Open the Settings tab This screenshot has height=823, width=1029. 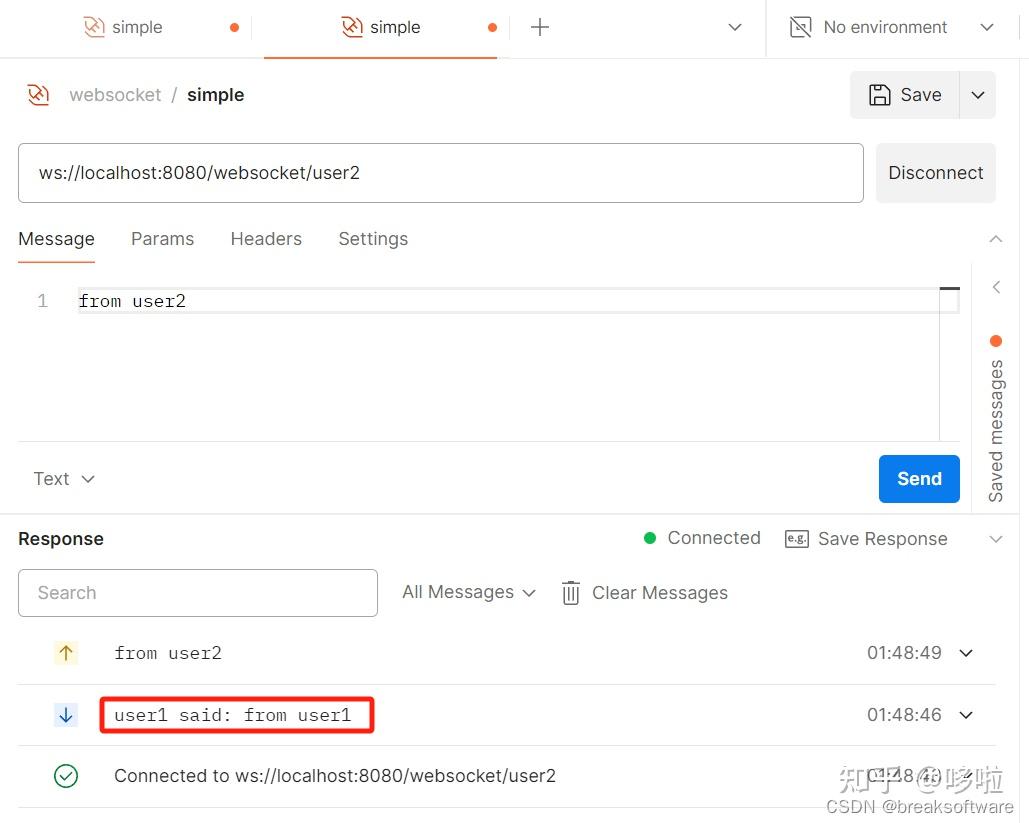tap(372, 239)
